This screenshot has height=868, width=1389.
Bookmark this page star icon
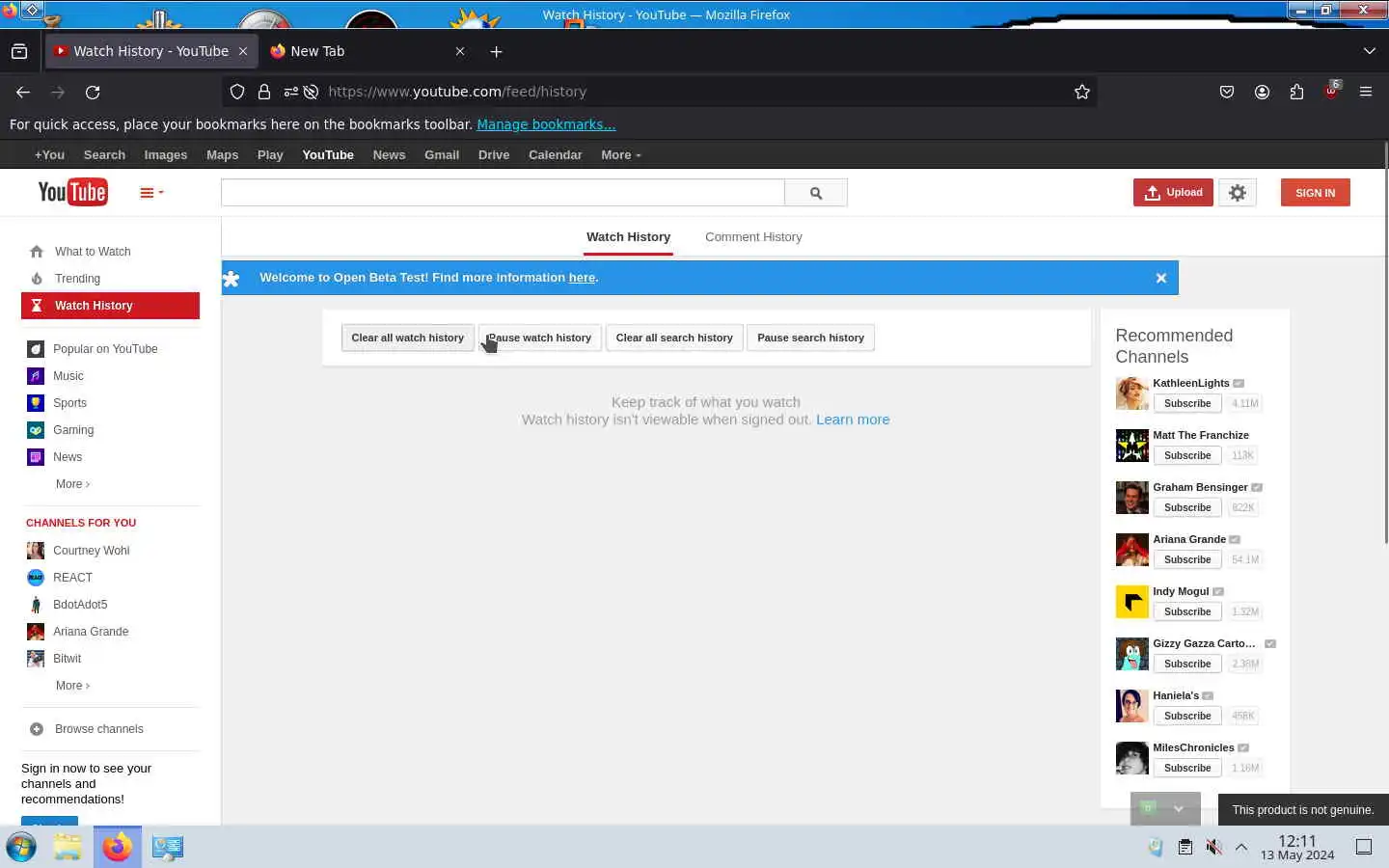(1082, 92)
